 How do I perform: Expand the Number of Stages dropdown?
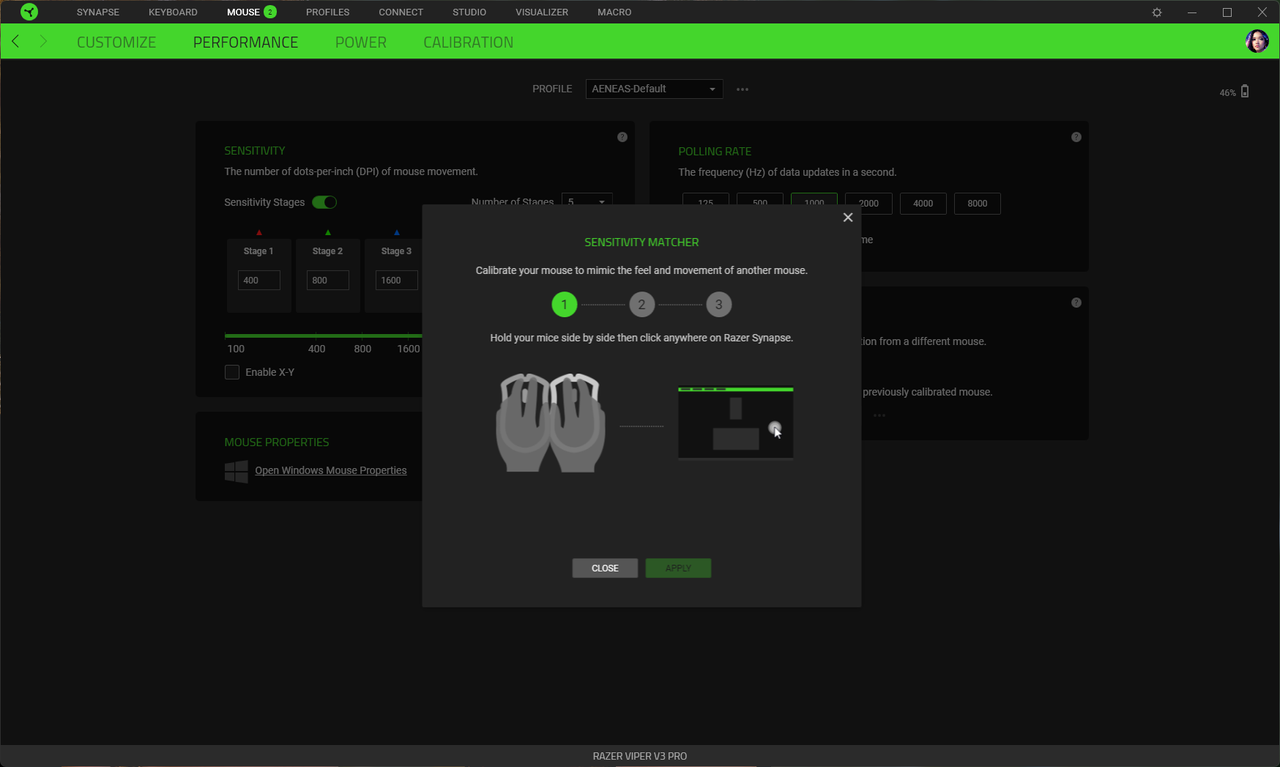[587, 198]
